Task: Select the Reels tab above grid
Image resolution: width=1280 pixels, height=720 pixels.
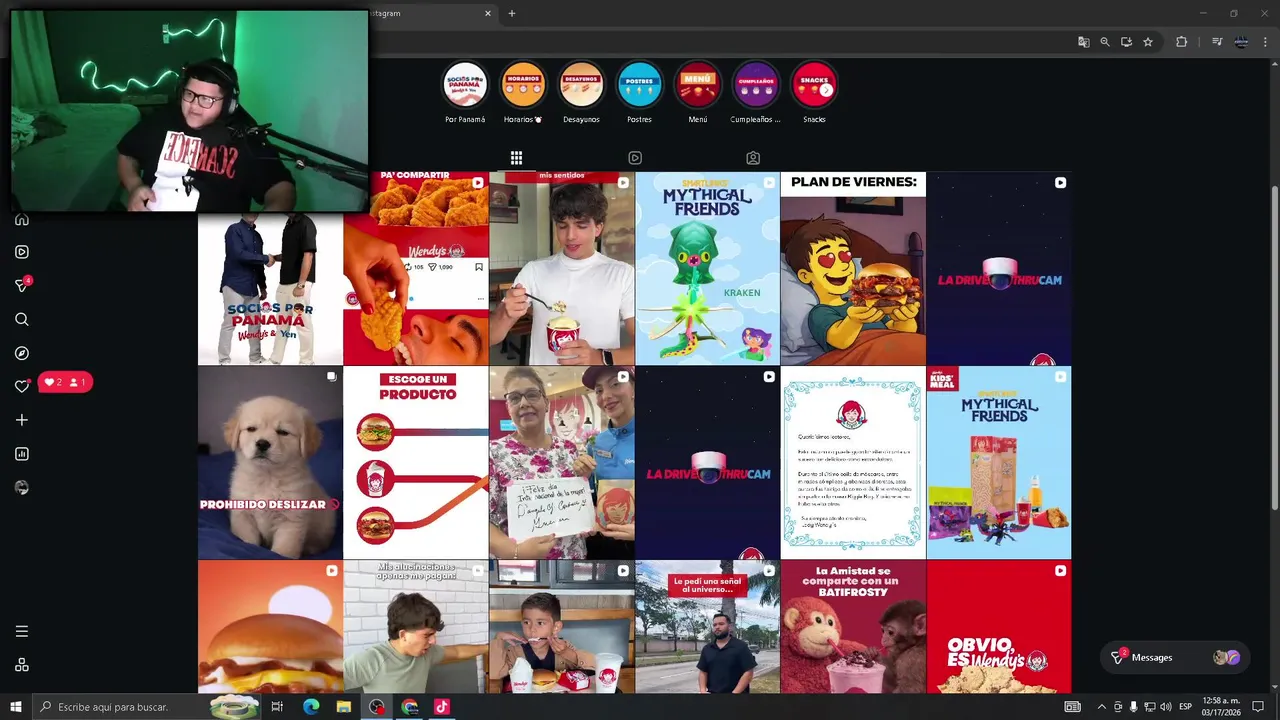Action: [635, 158]
